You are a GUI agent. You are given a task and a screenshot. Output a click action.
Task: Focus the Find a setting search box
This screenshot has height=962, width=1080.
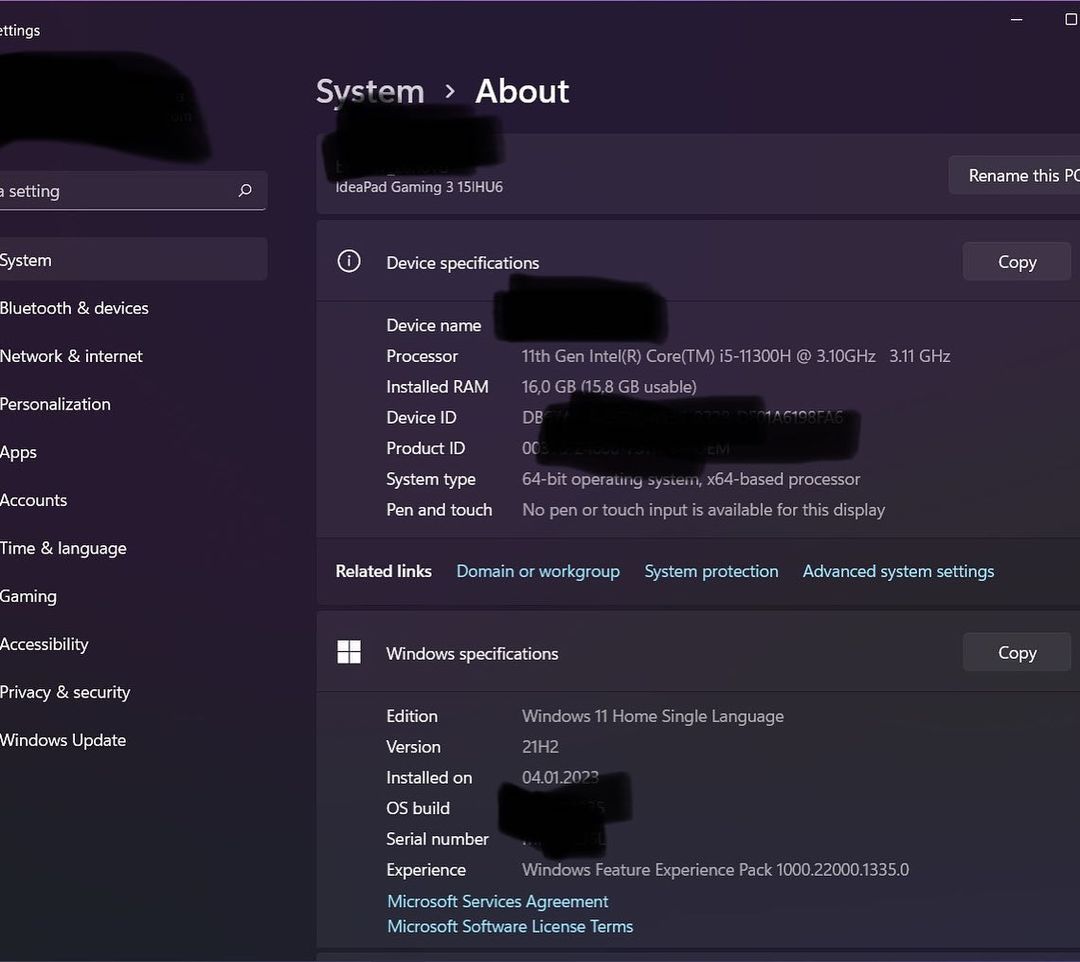(133, 191)
